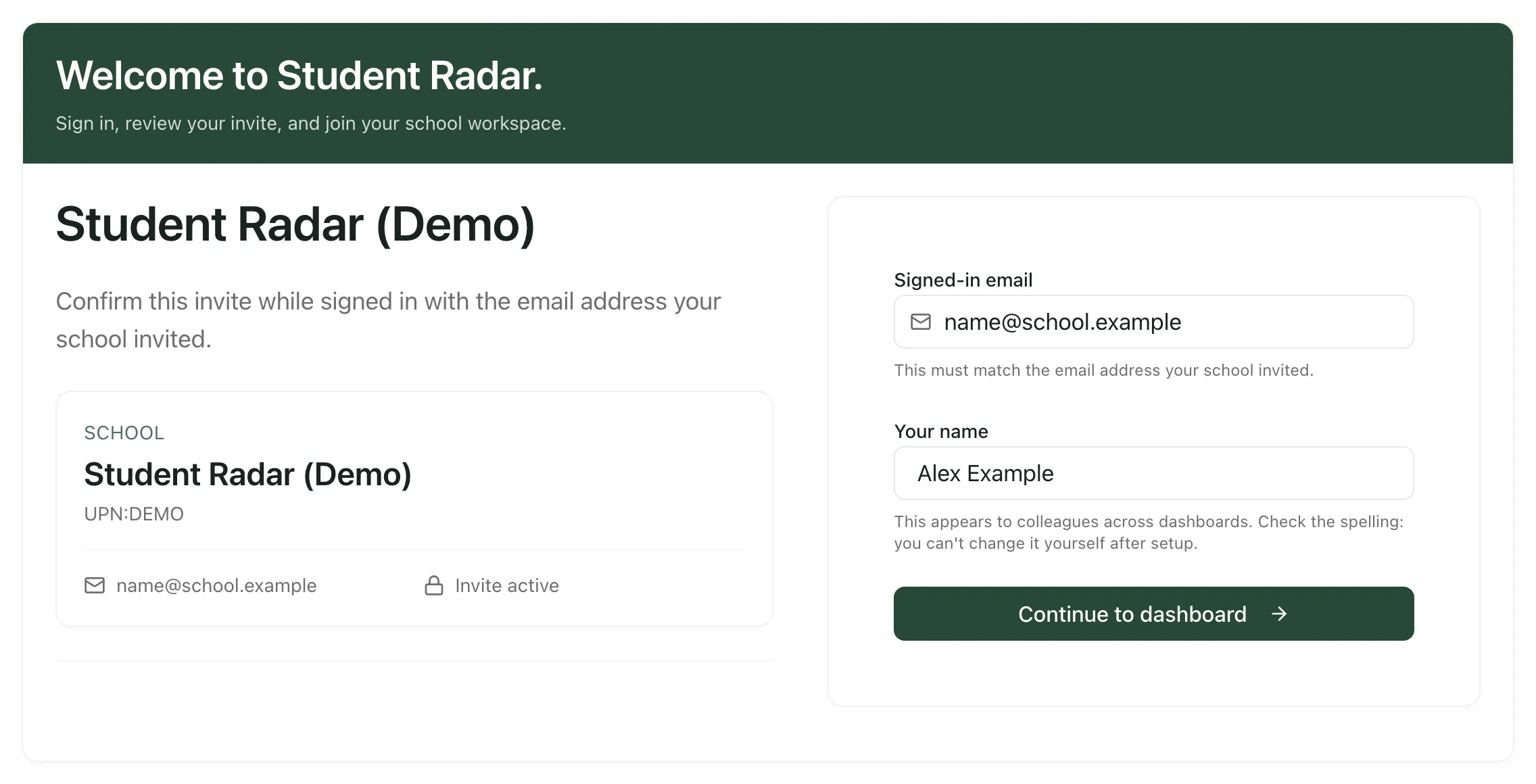Viewport: 1536px width, 784px height.
Task: Click 'Student Radar (Demo)' name in school card
Action: coord(247,474)
